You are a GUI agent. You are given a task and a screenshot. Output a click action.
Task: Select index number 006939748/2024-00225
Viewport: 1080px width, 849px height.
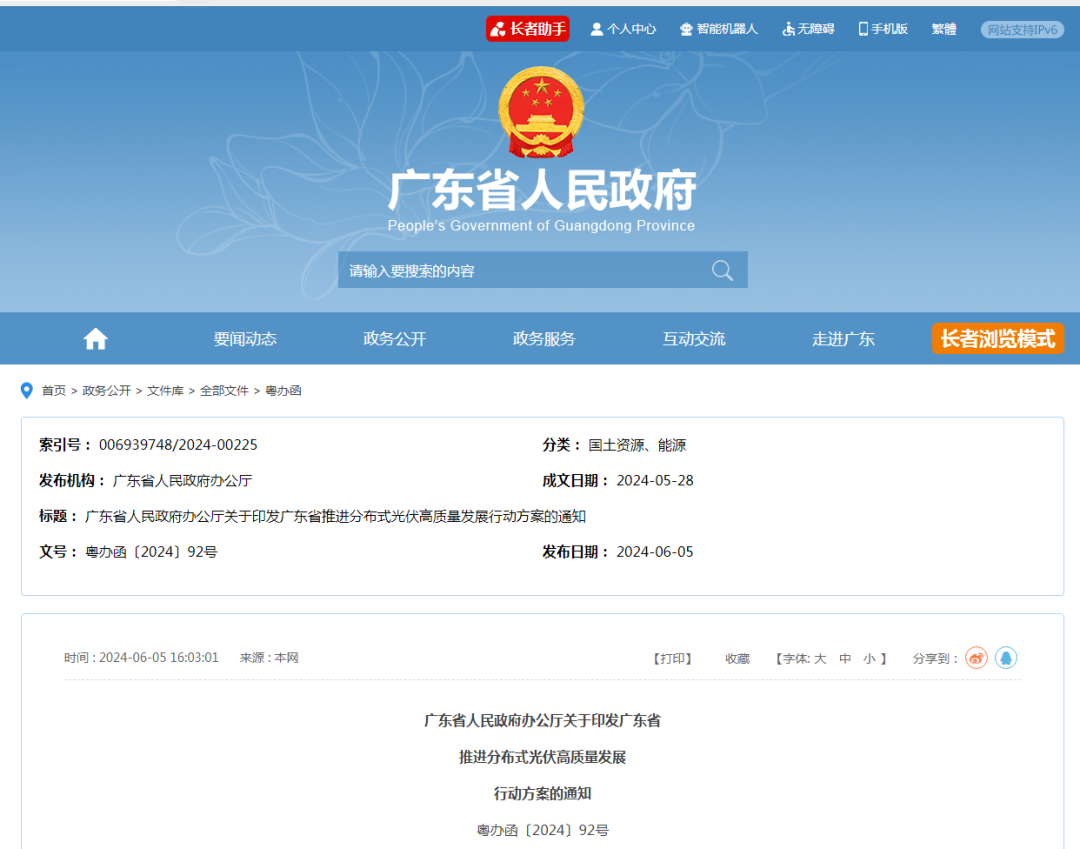178,445
